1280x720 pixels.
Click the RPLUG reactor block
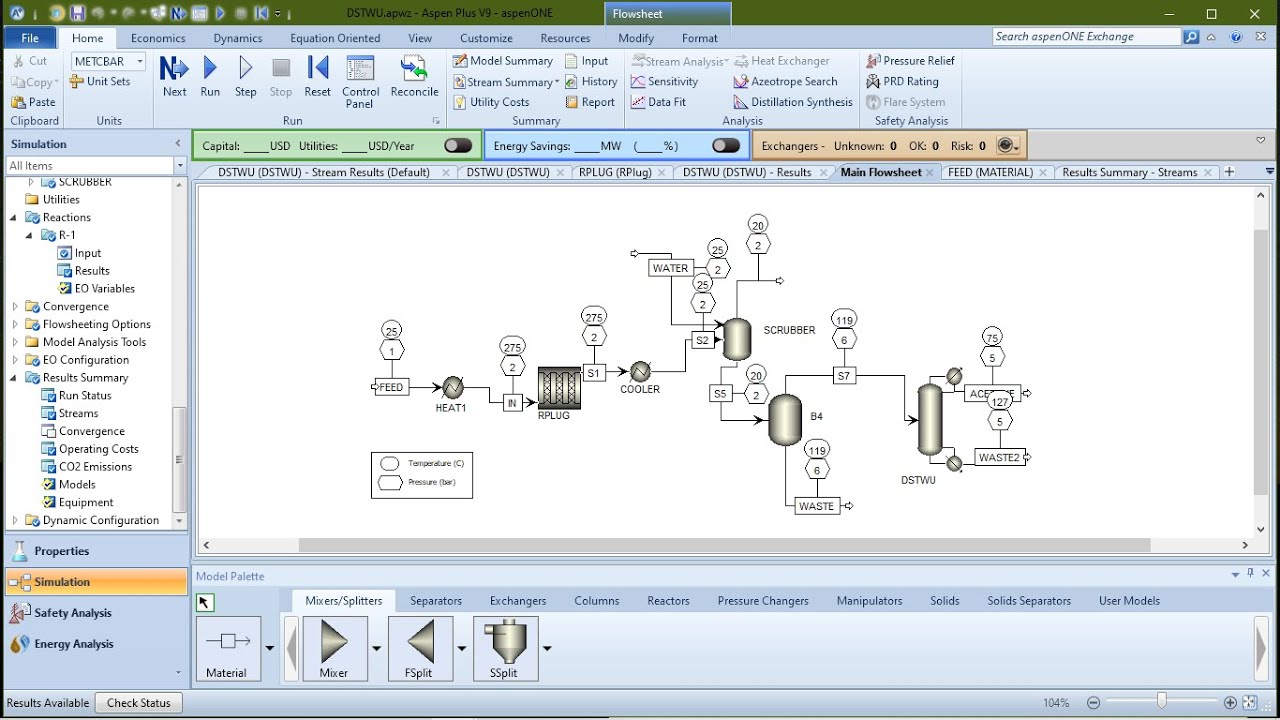point(559,387)
